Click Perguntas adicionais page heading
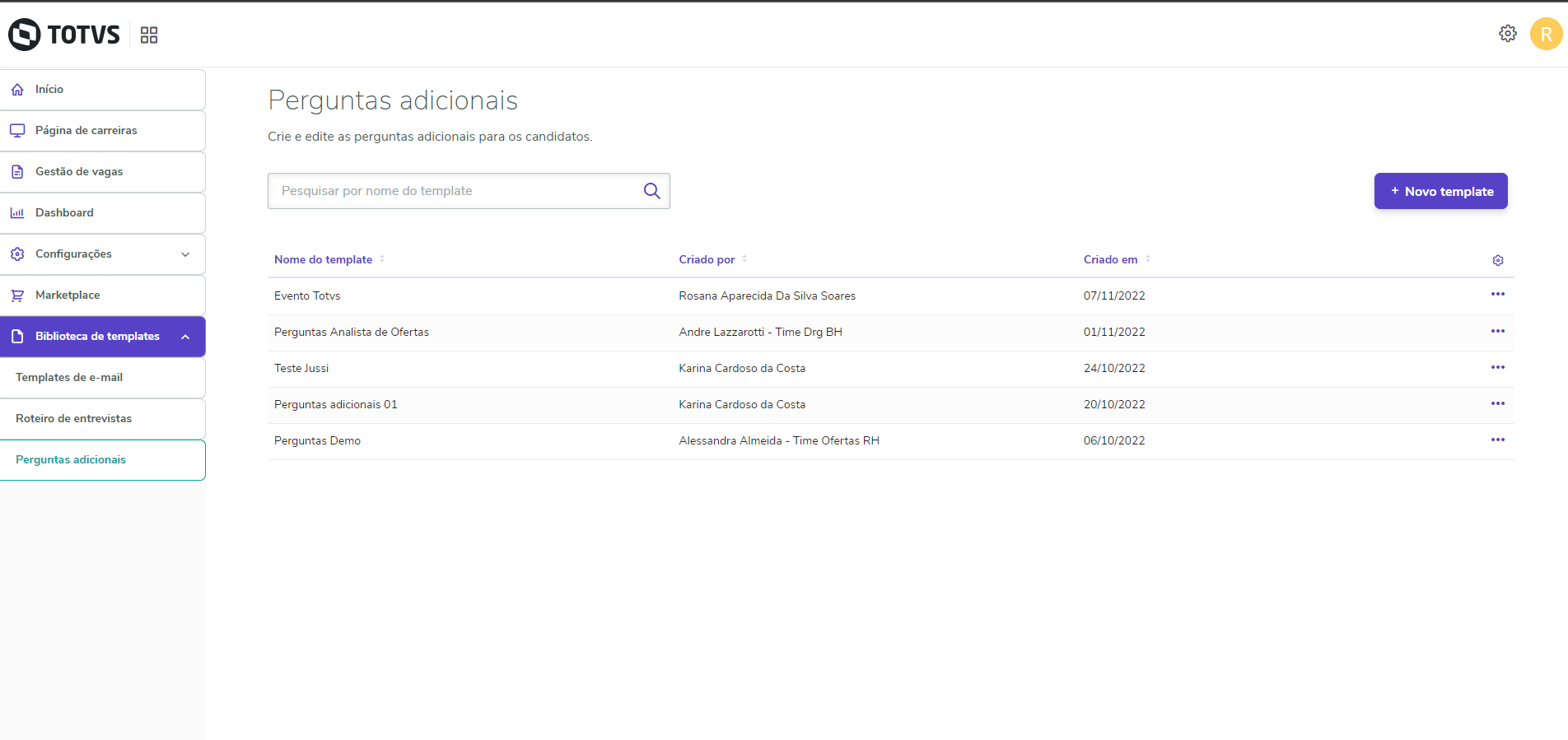This screenshot has height=740, width=1568. coord(393,100)
